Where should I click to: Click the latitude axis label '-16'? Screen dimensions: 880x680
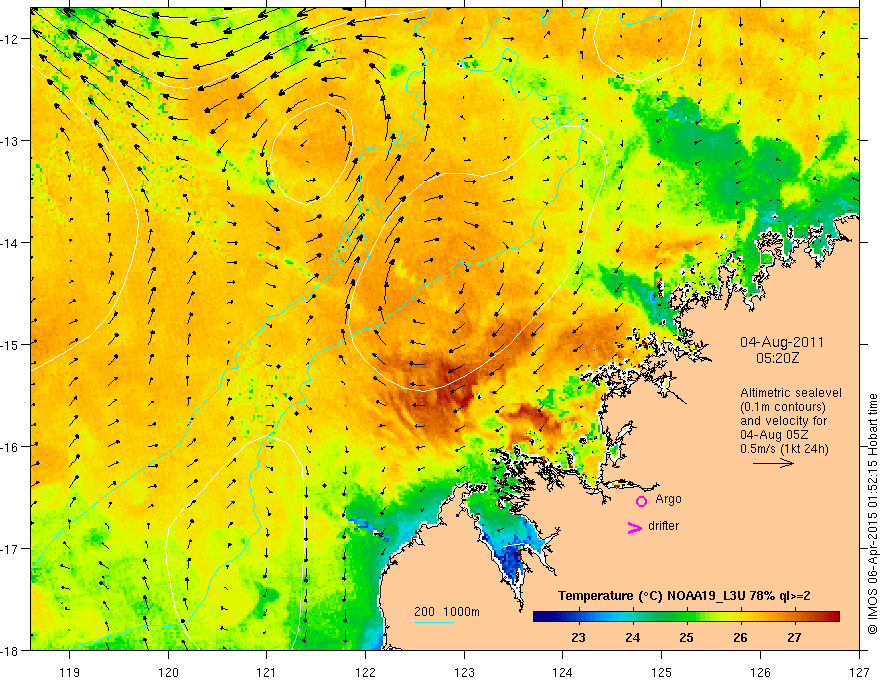(x=11, y=447)
